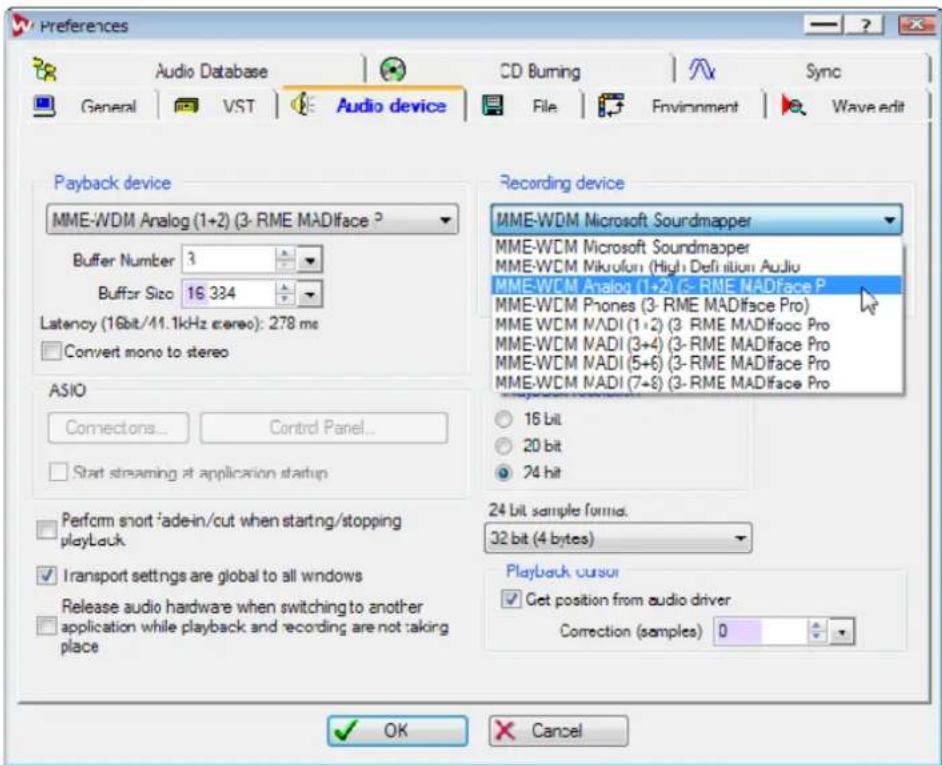
Task: Open the Playback device dropdown
Action: coord(252,219)
